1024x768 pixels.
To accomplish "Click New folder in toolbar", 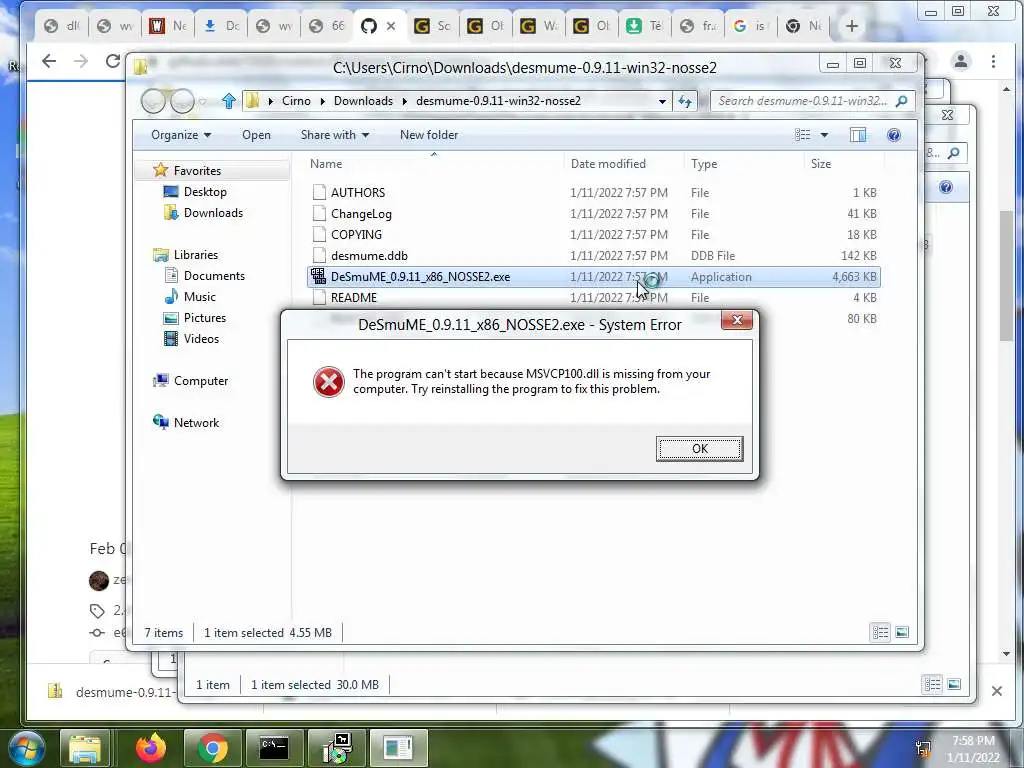I will pyautogui.click(x=429, y=135).
